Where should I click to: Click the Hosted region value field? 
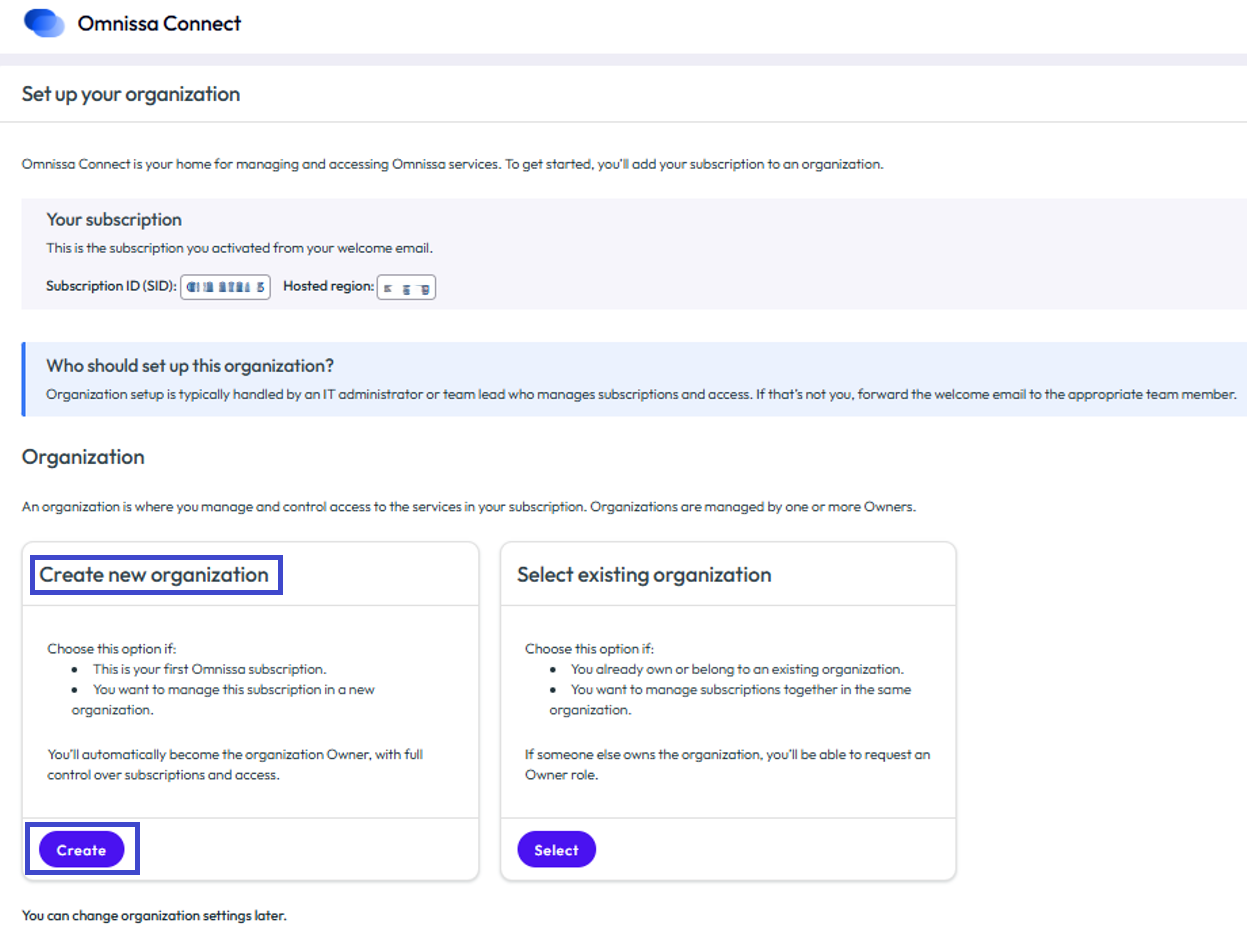(406, 287)
